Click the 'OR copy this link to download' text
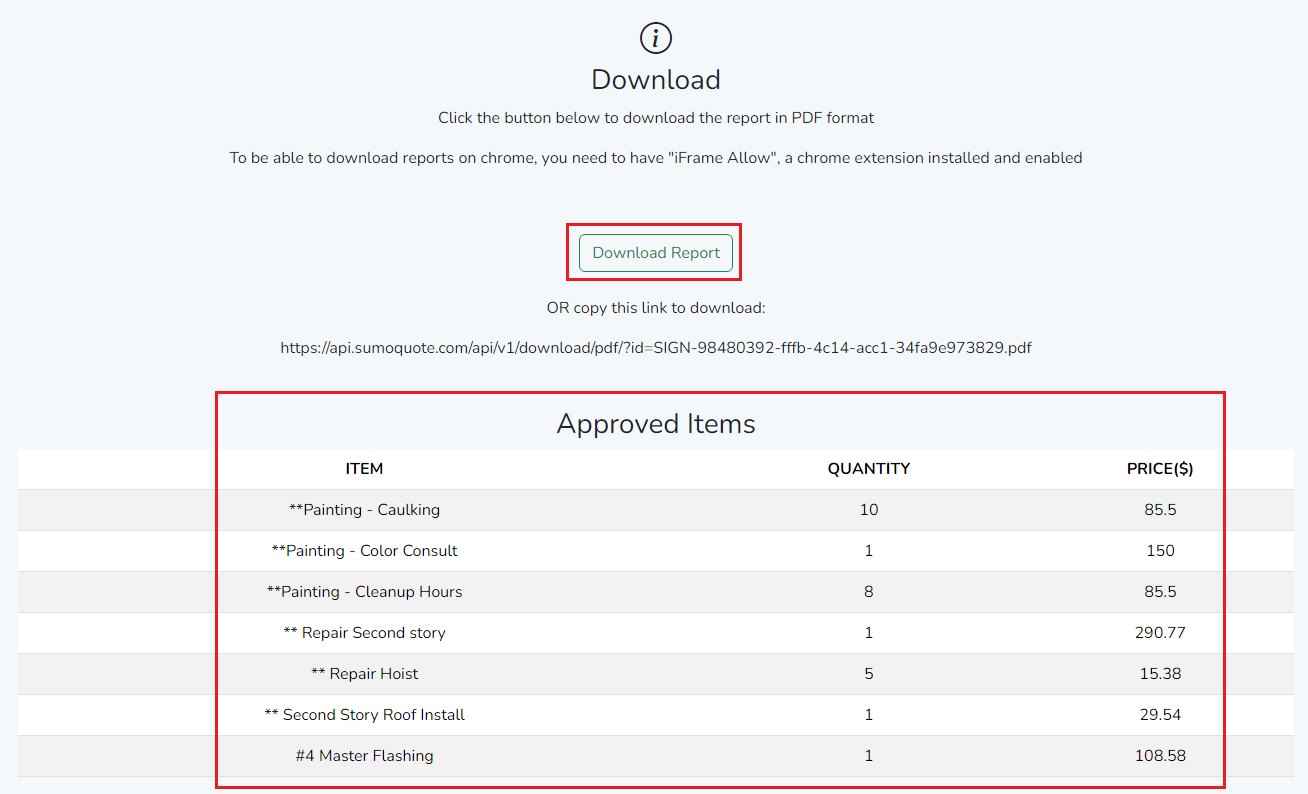Viewport: 1308px width, 794px height. click(656, 308)
